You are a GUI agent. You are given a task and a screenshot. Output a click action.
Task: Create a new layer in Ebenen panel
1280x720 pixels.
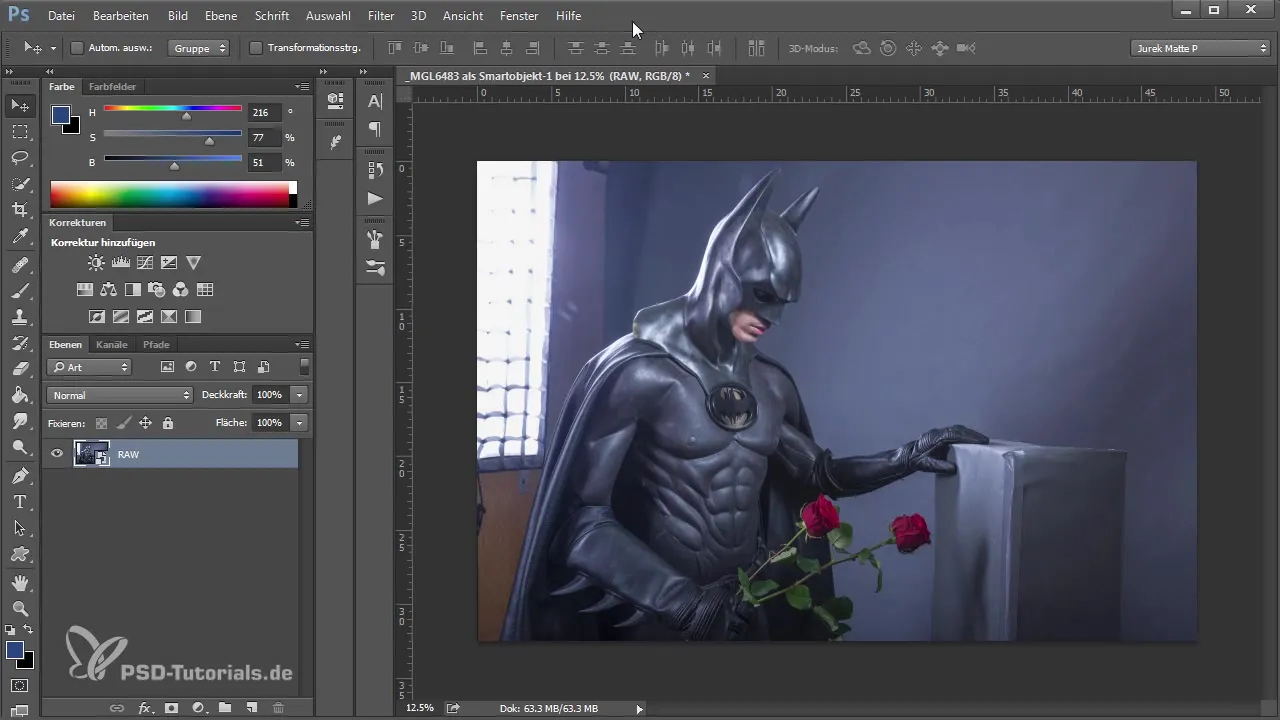pos(252,708)
